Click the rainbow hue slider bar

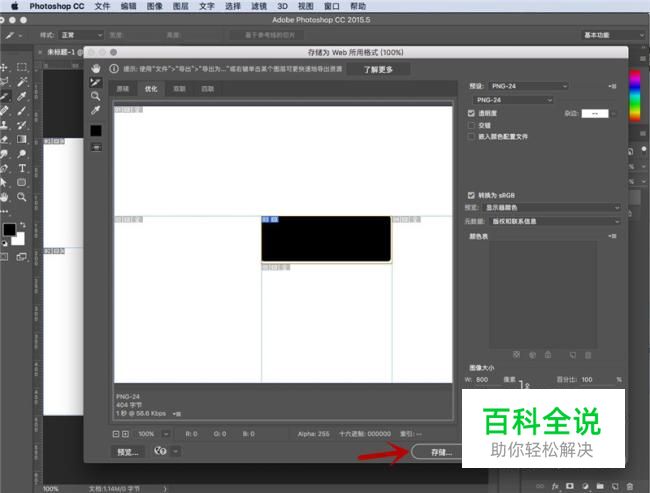635,95
